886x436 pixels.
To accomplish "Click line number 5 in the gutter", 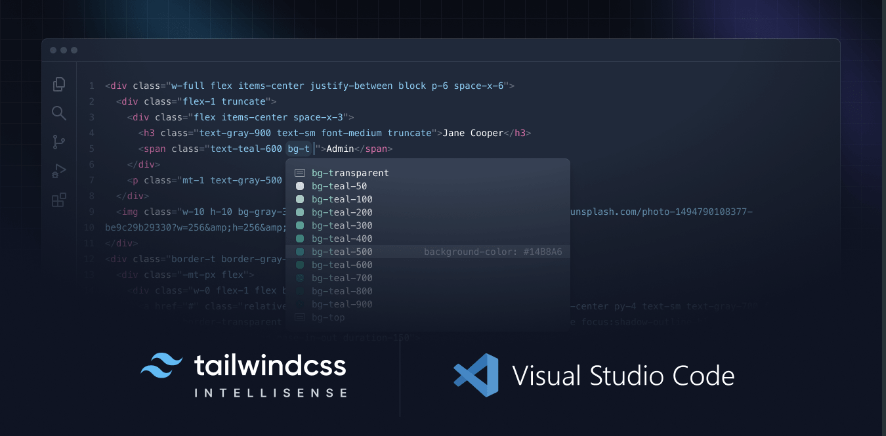I will point(92,149).
